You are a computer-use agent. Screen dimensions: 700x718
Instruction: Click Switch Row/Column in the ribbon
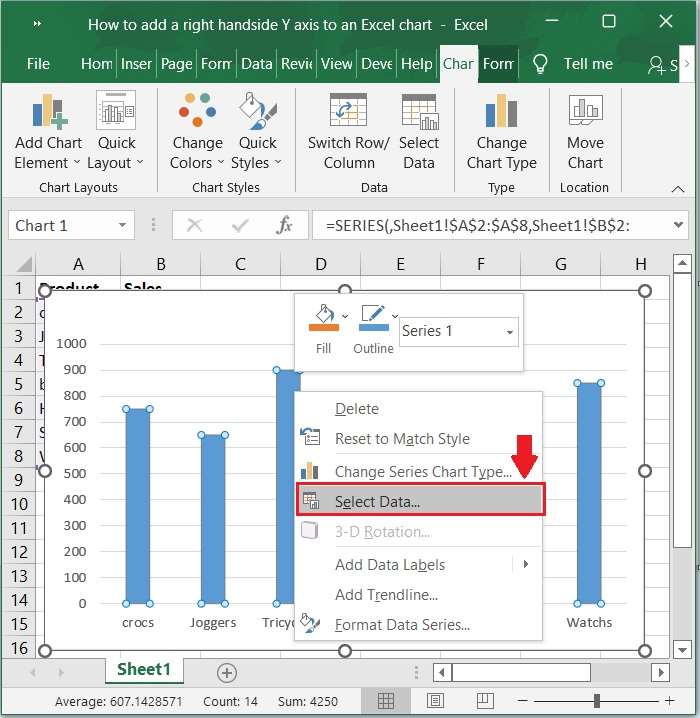pos(349,114)
